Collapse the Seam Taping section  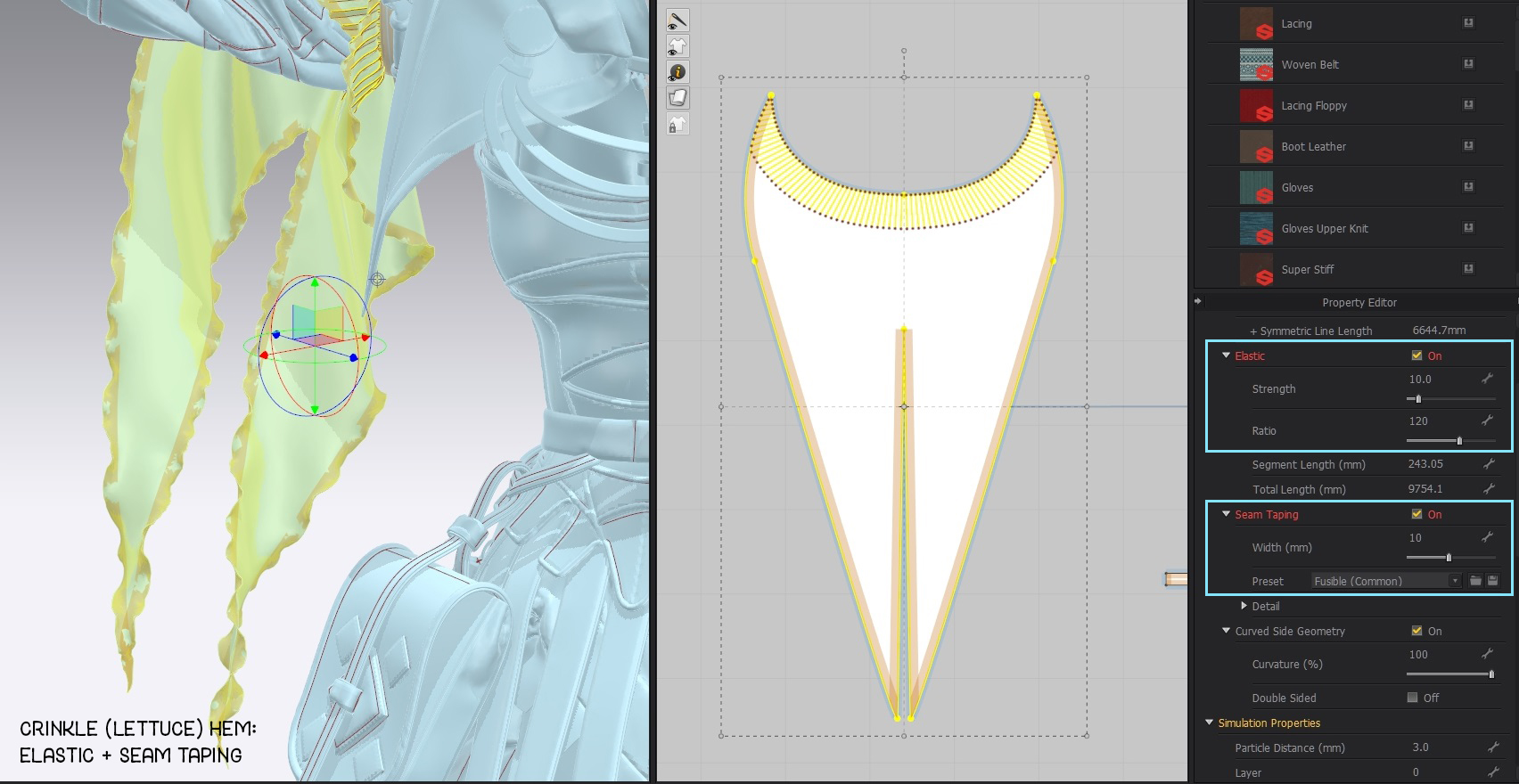tap(1226, 514)
